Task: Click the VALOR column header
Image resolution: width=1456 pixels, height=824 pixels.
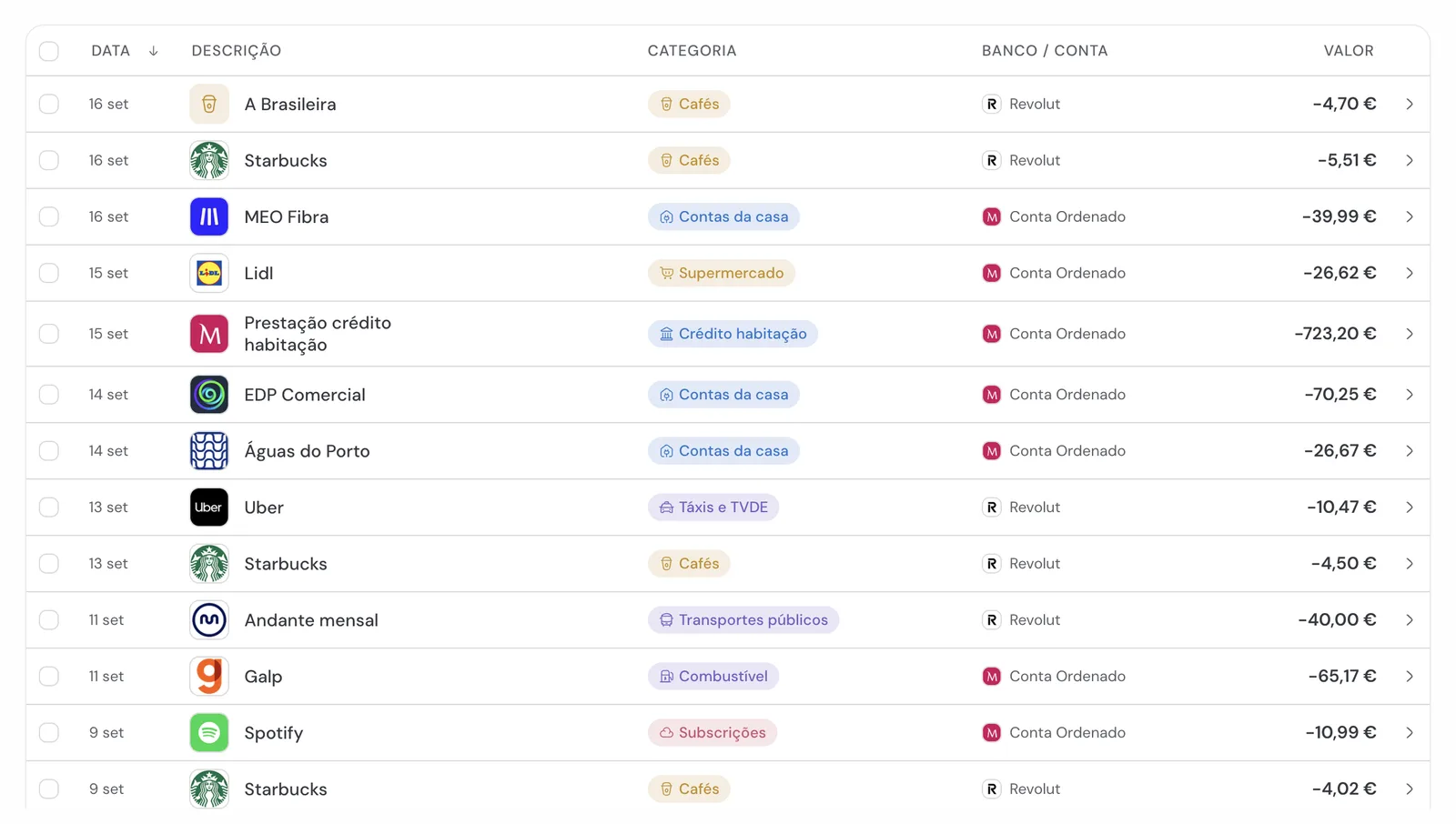Action: point(1349,51)
